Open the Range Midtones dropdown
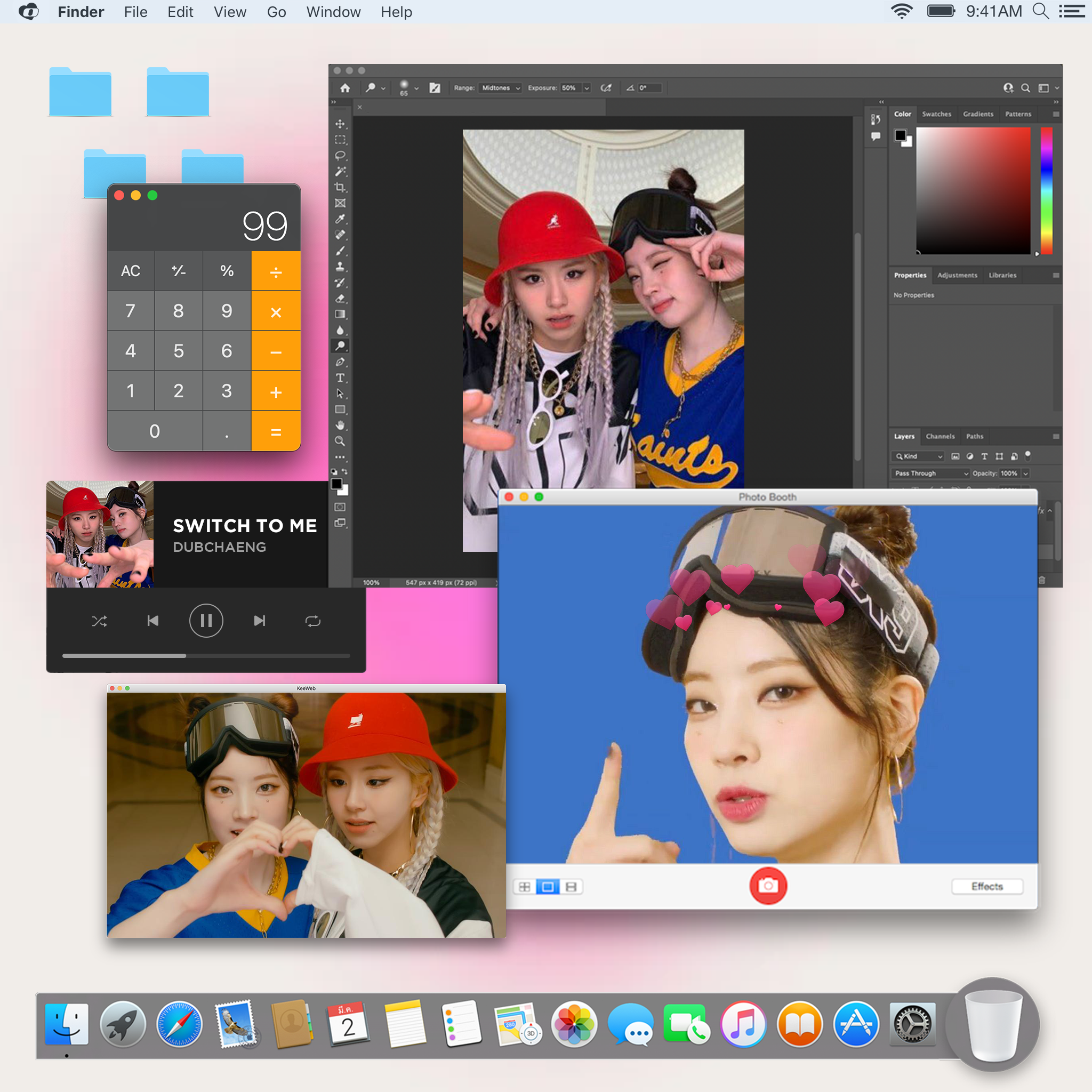 pos(500,88)
